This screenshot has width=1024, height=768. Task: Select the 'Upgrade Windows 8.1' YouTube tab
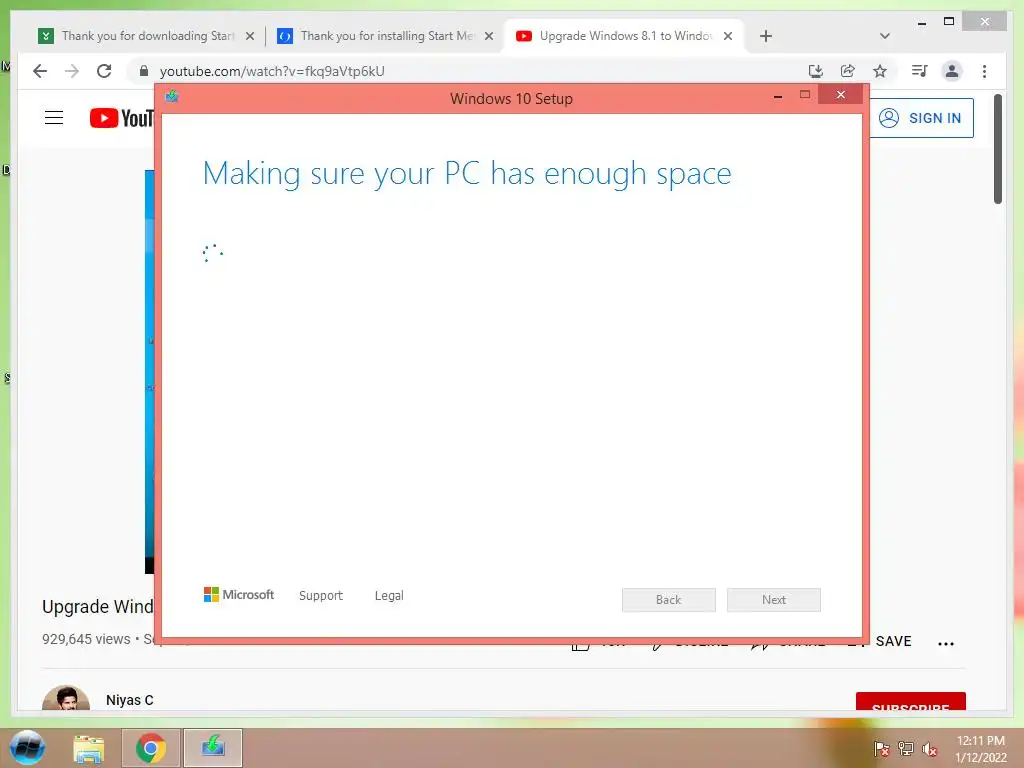click(625, 36)
